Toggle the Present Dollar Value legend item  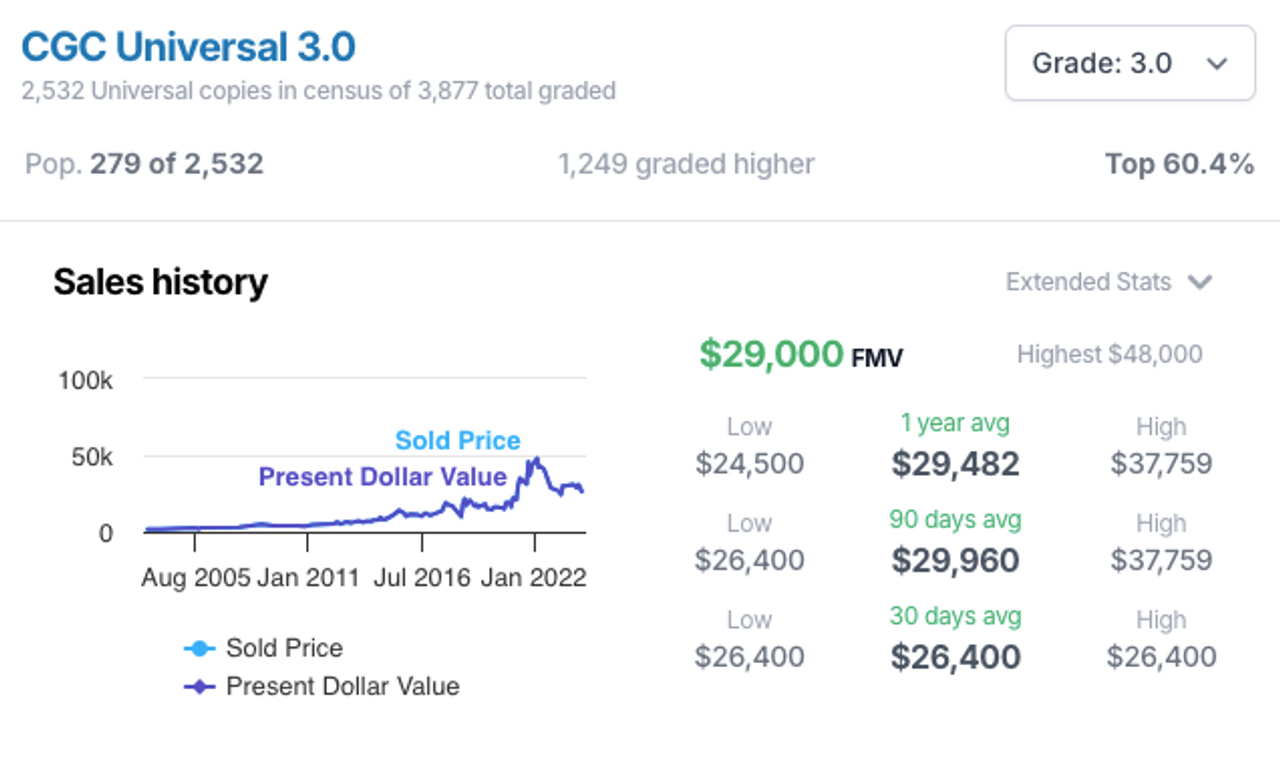click(x=322, y=686)
